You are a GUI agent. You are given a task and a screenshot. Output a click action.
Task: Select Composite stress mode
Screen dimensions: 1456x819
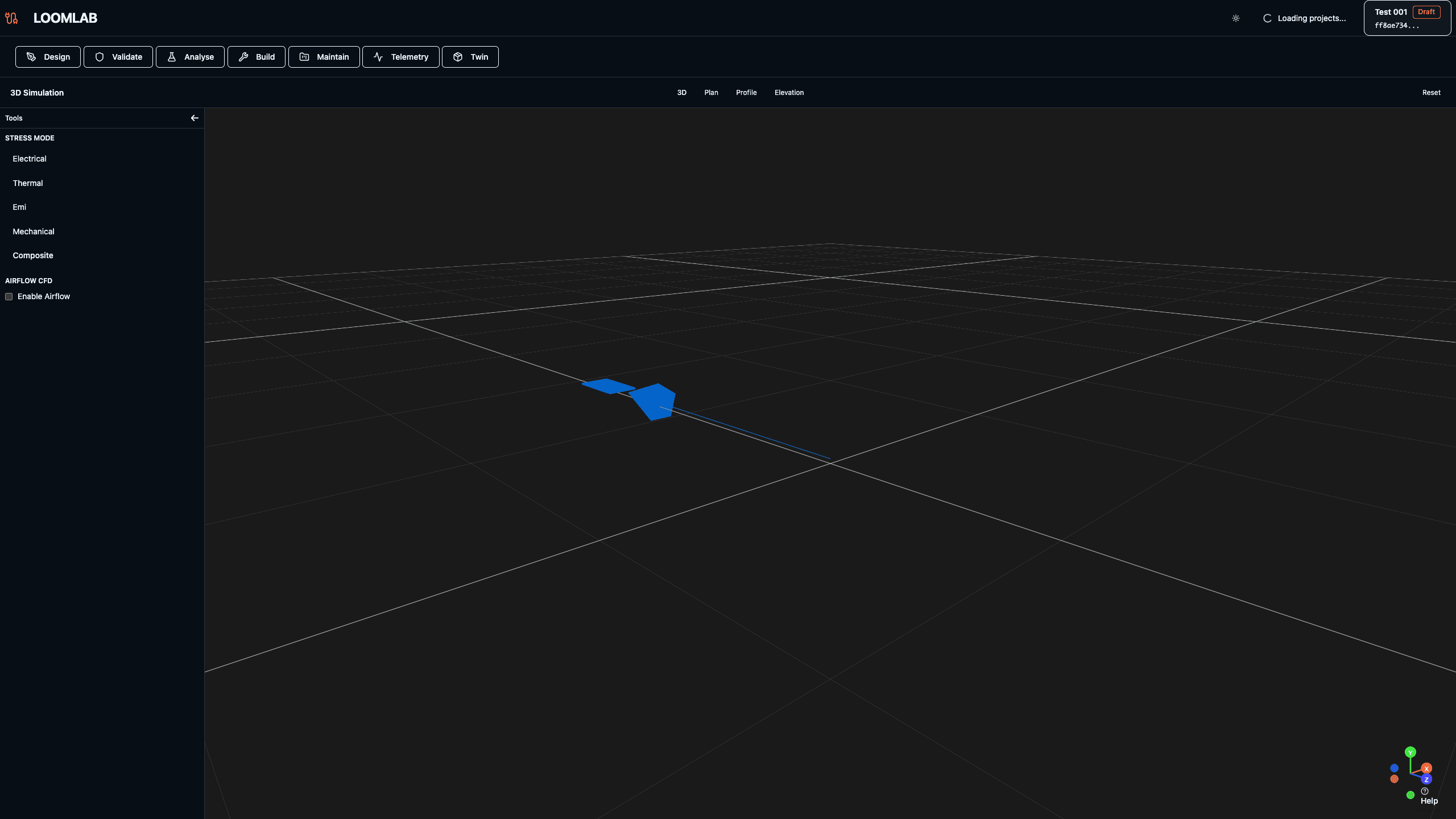click(x=32, y=255)
